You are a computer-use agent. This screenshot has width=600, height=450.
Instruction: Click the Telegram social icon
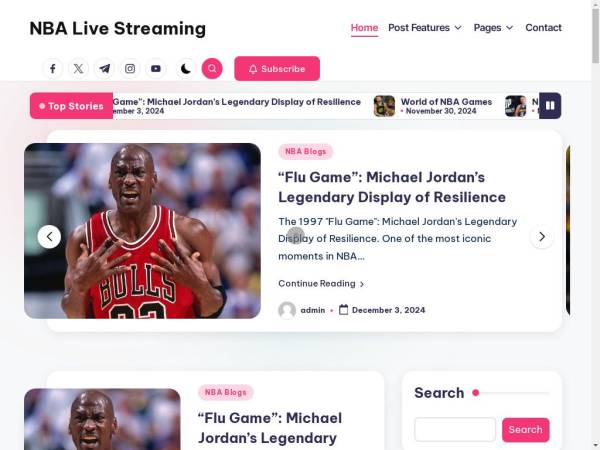(105, 69)
